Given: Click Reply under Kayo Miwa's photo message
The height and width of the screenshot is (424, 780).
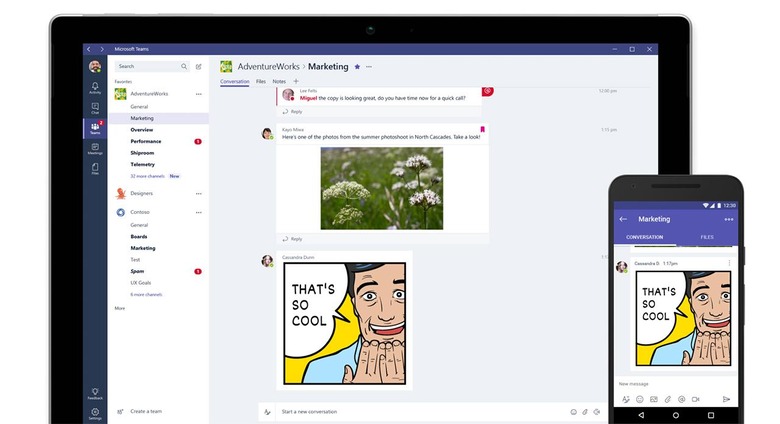Looking at the screenshot, I should pos(295,239).
